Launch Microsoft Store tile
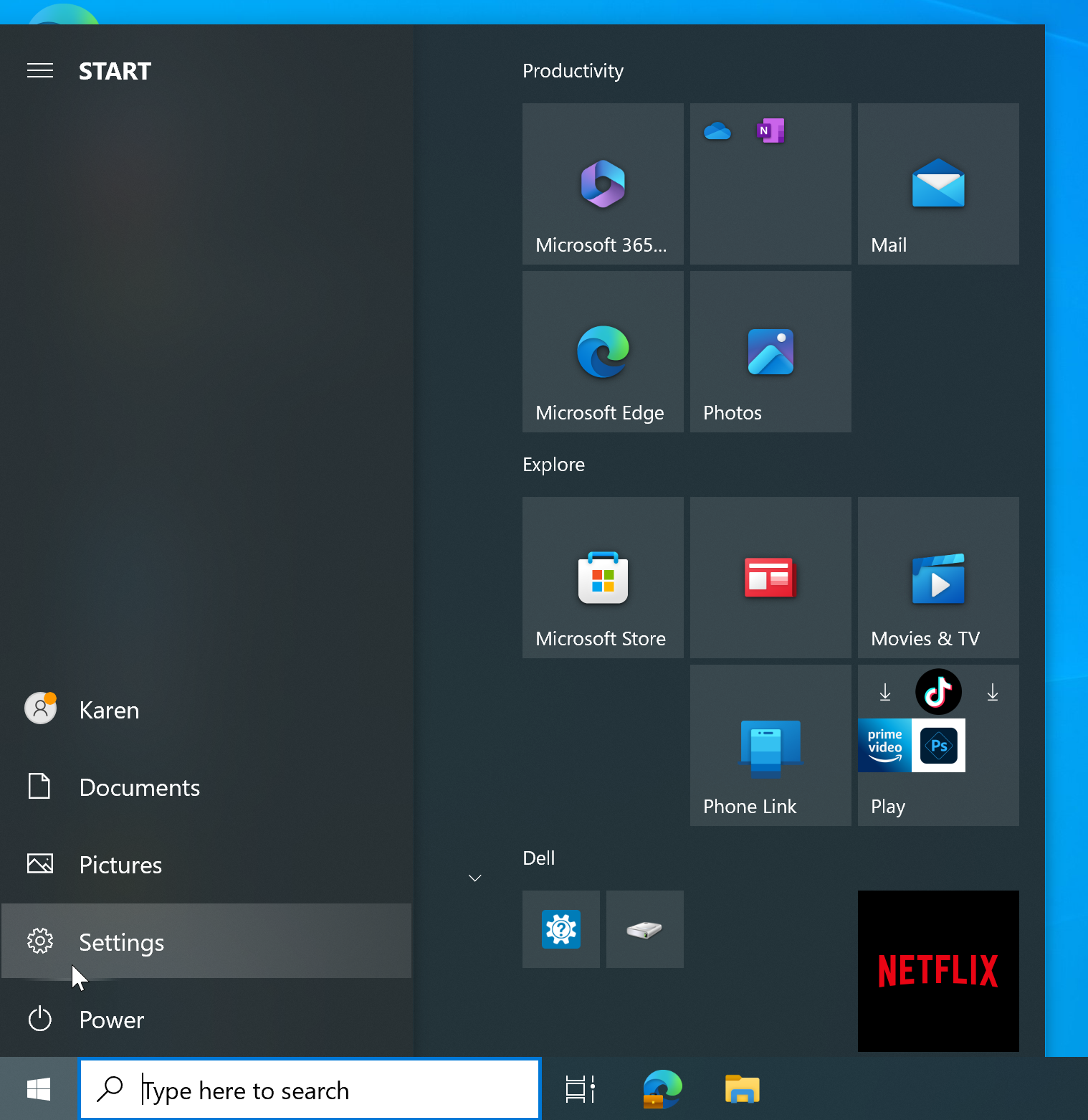The height and width of the screenshot is (1120, 1088). tap(603, 577)
